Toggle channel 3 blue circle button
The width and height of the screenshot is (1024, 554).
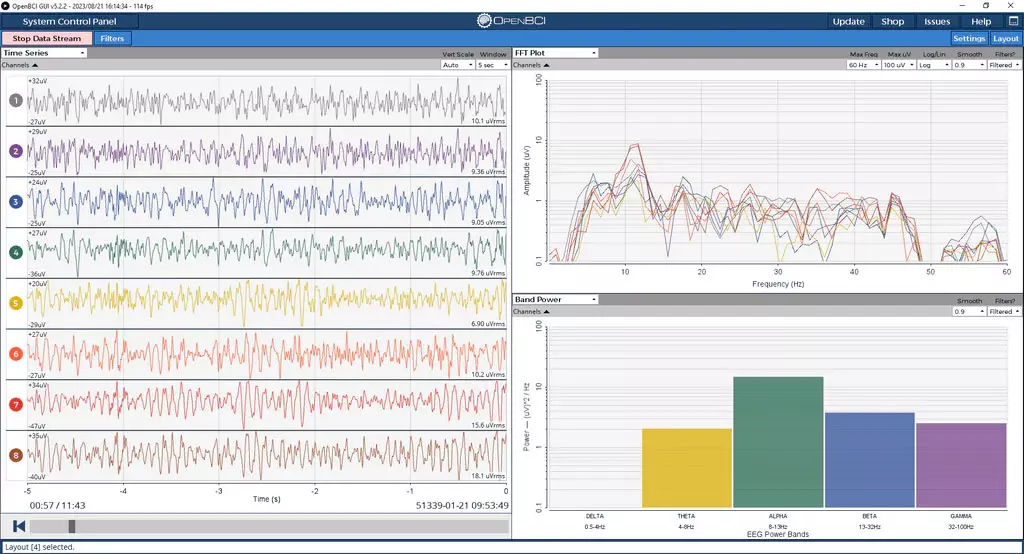click(15, 202)
